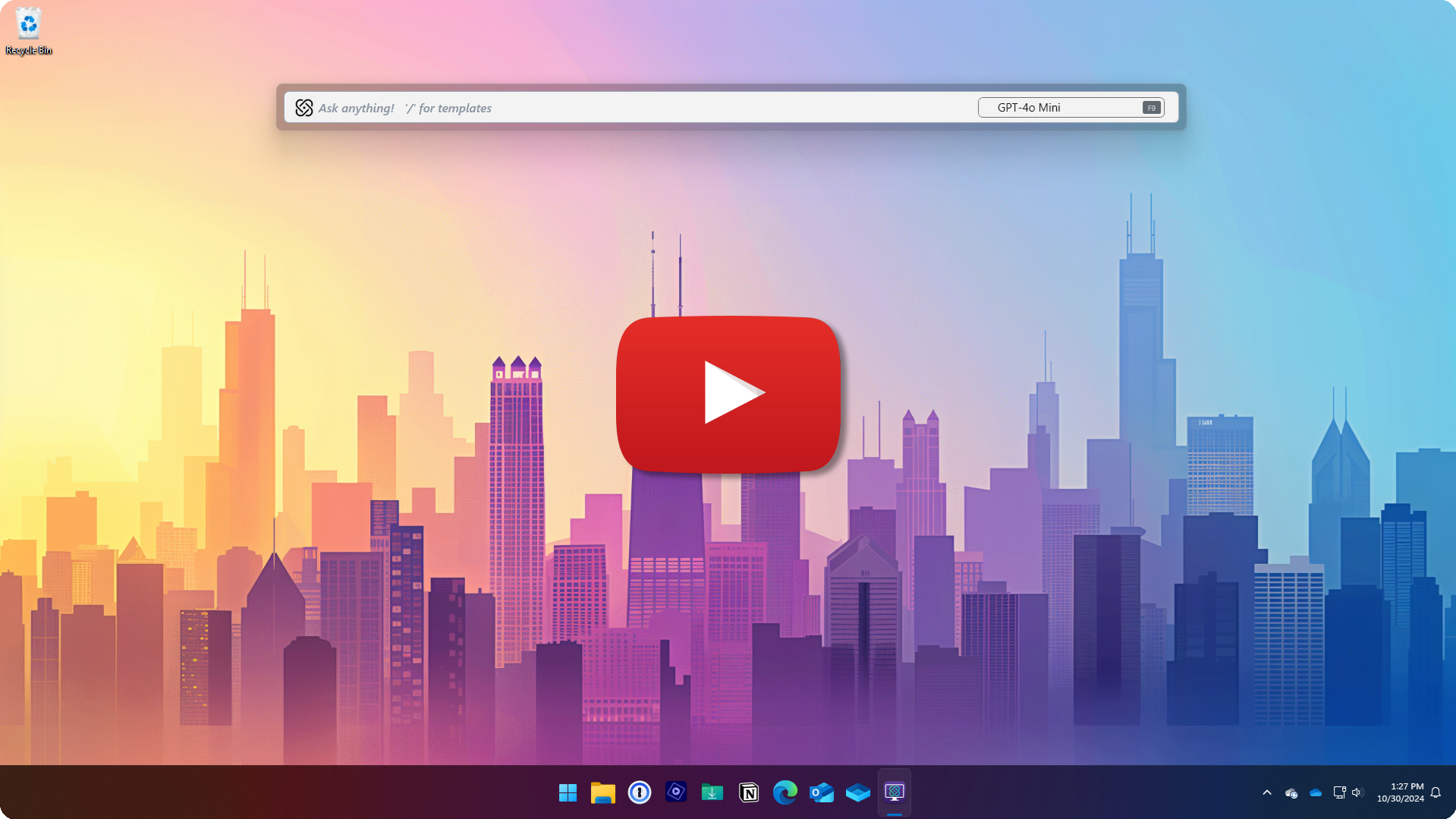
Task: Click the cloud sync status tray icon
Action: (1291, 793)
